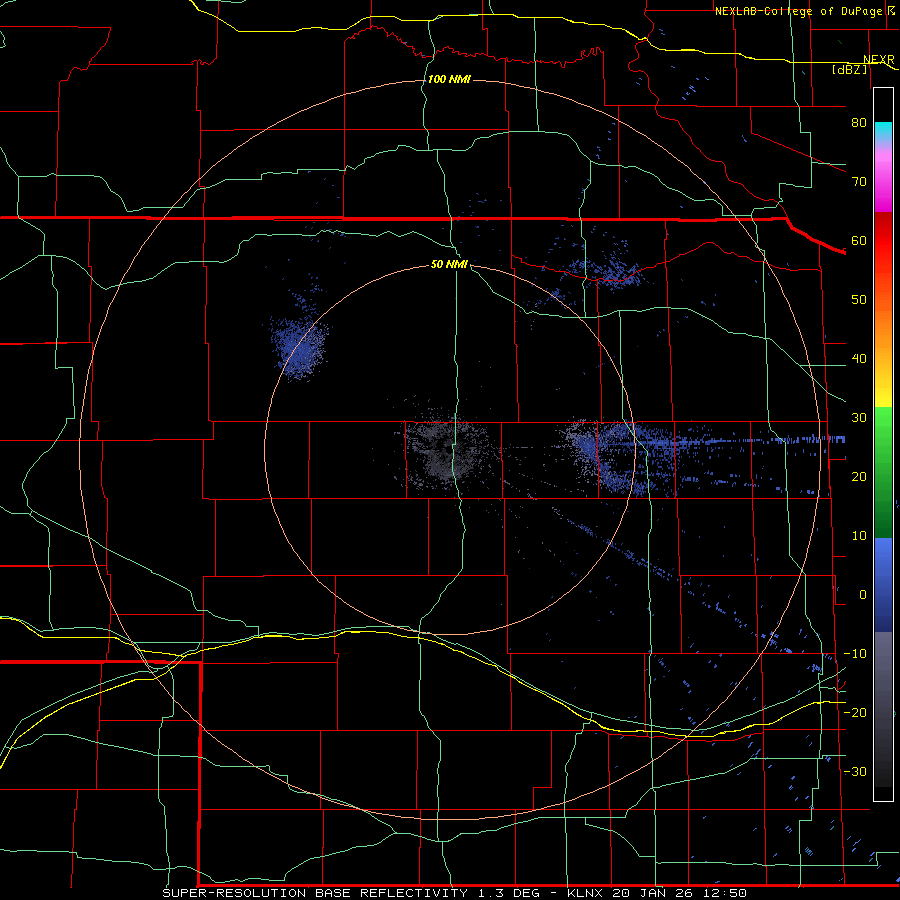This screenshot has height=900, width=900.
Task: Select the -20 value on the dBZ scale
Action: 855,712
